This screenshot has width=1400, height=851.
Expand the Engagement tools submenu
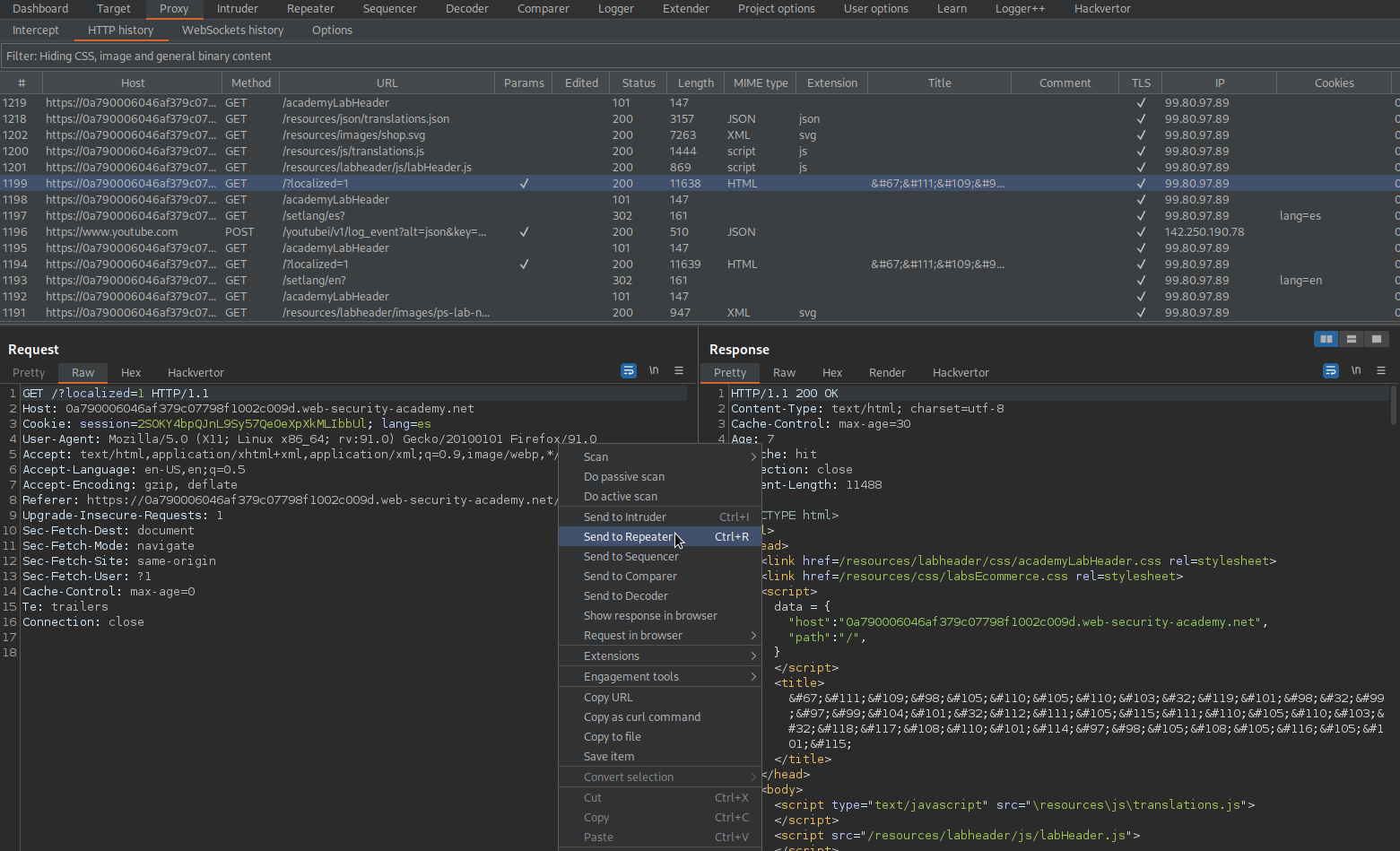pos(660,677)
